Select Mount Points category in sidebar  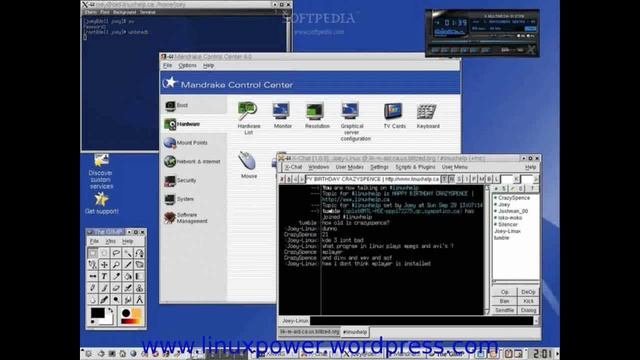pos(193,143)
